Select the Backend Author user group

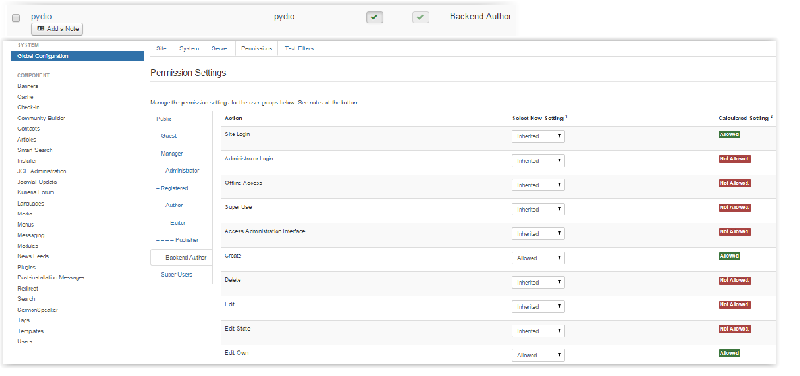(x=182, y=258)
